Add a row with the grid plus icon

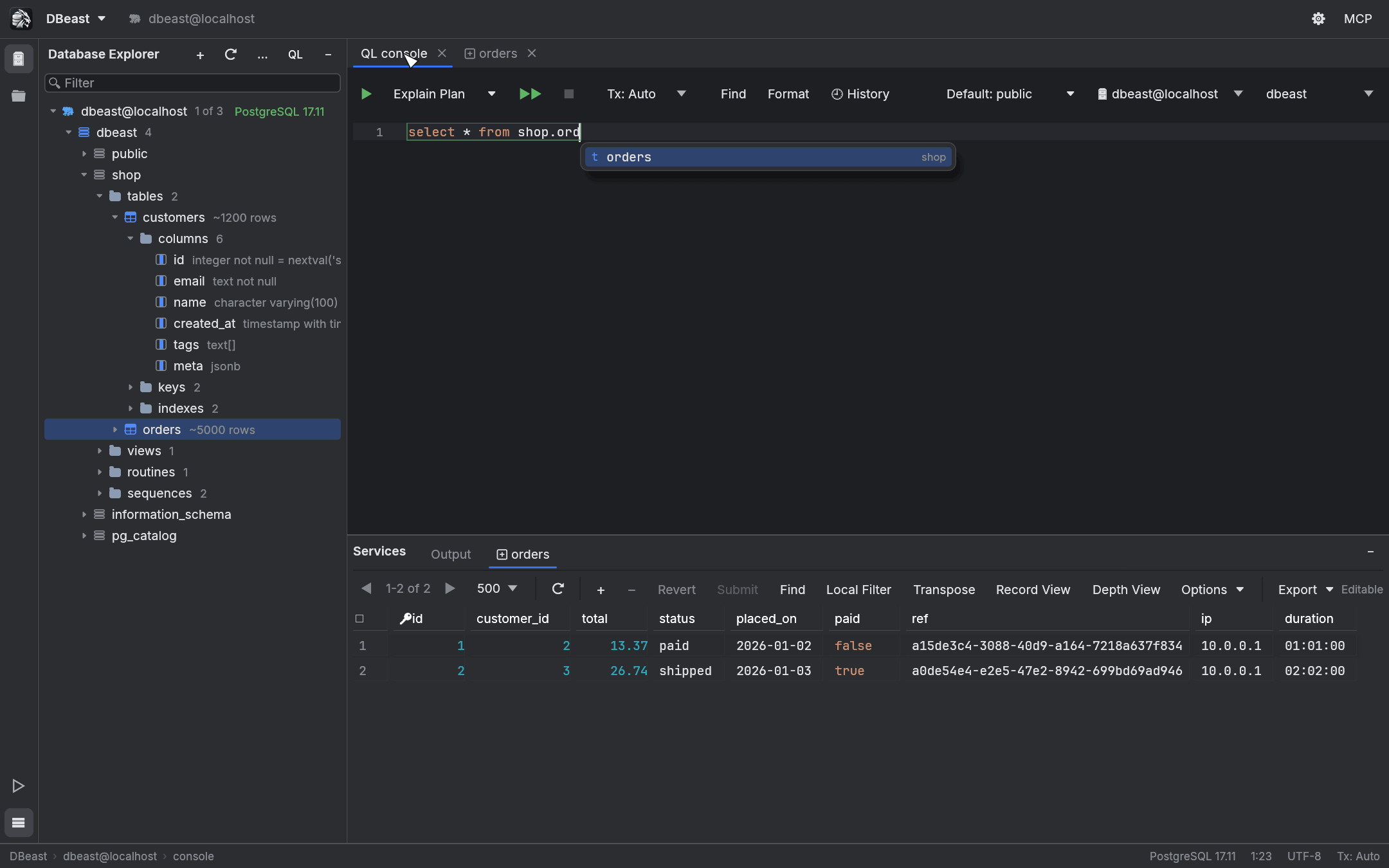[x=601, y=590]
